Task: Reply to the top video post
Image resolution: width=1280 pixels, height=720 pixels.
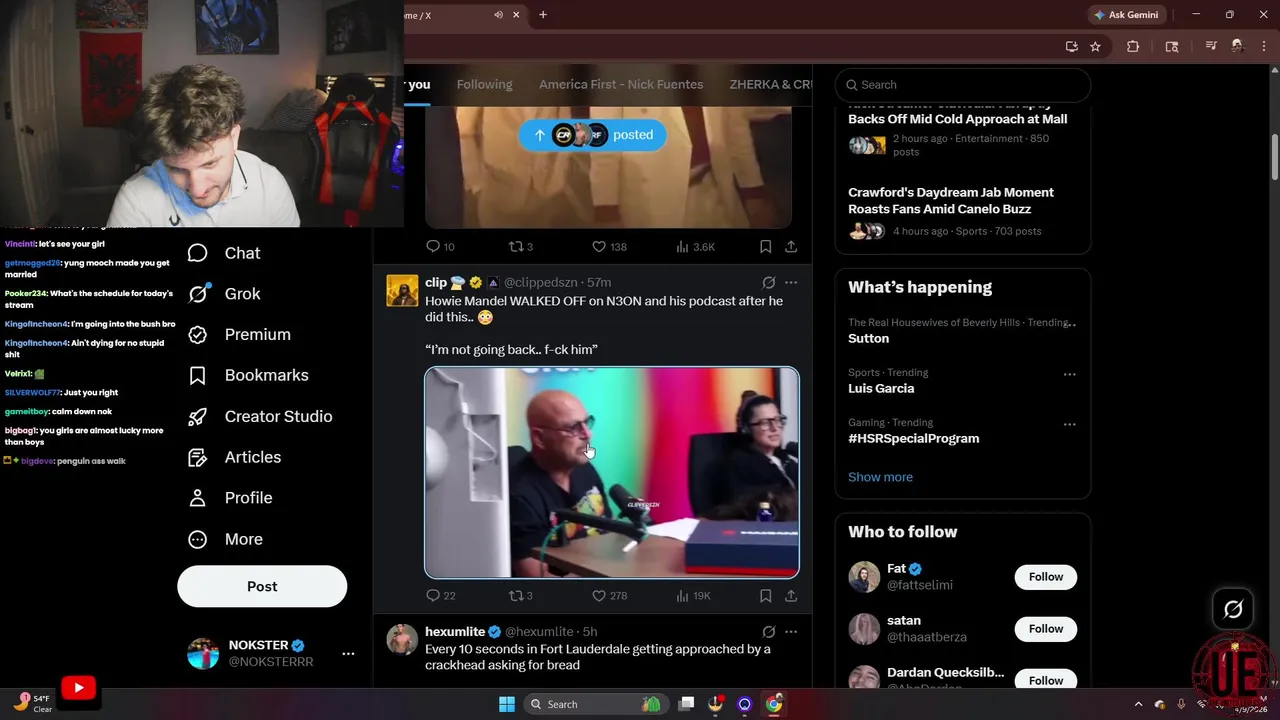Action: (440, 246)
